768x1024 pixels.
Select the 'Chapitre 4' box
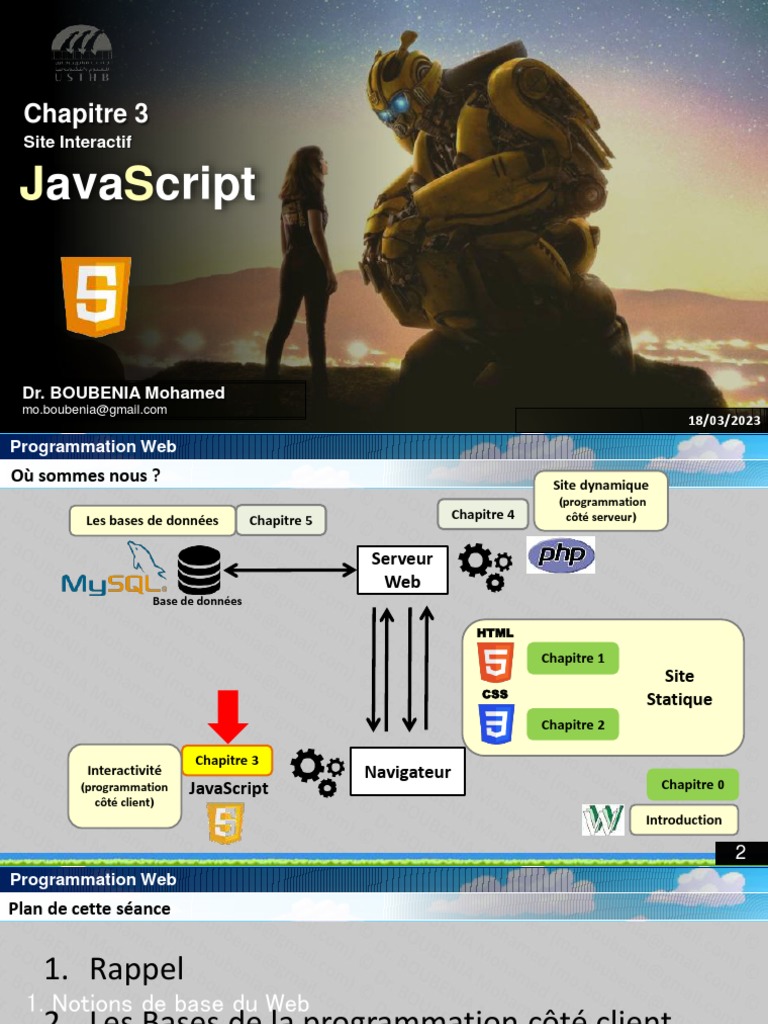coord(483,515)
